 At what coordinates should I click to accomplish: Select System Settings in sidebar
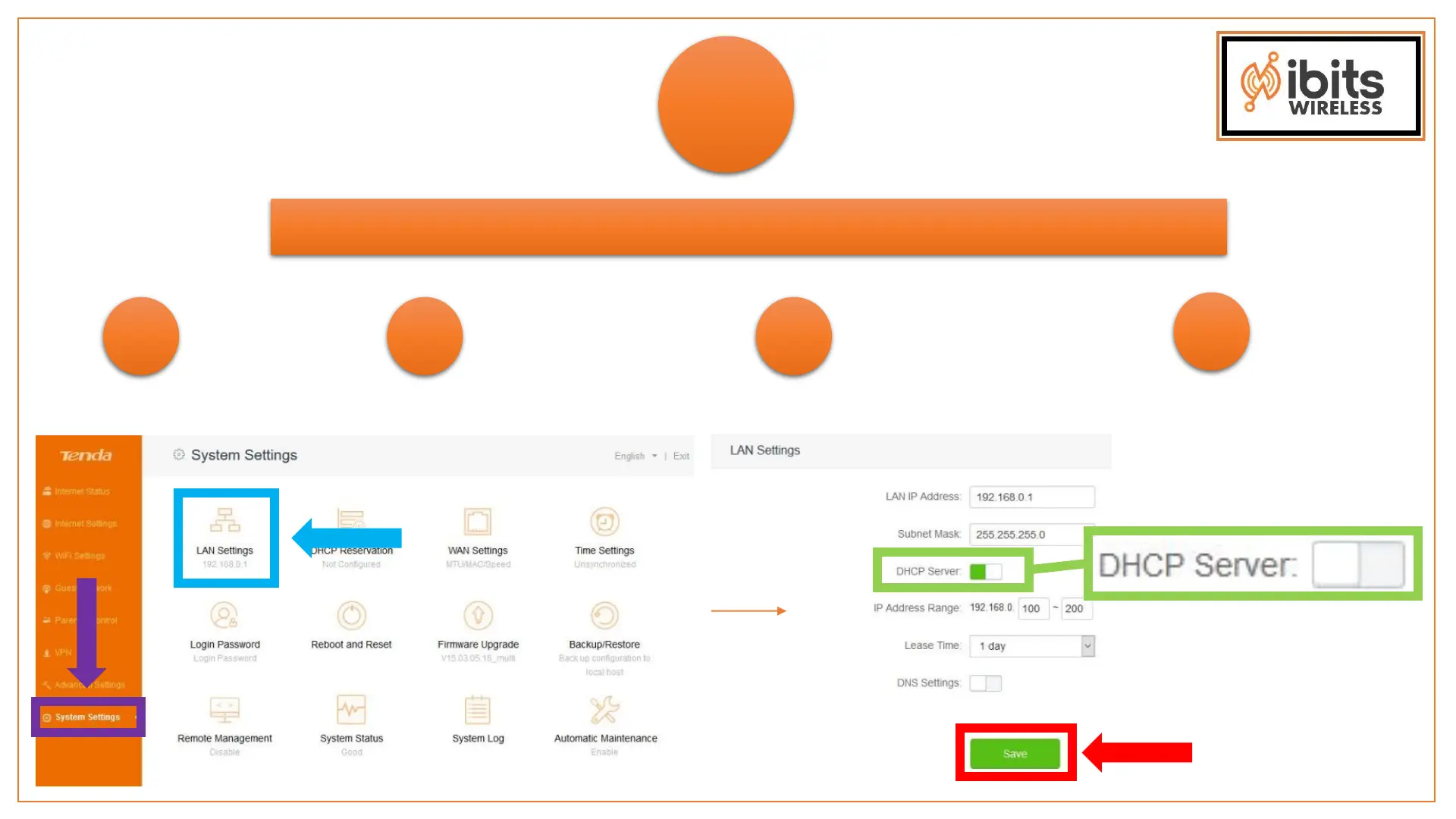[87, 717]
